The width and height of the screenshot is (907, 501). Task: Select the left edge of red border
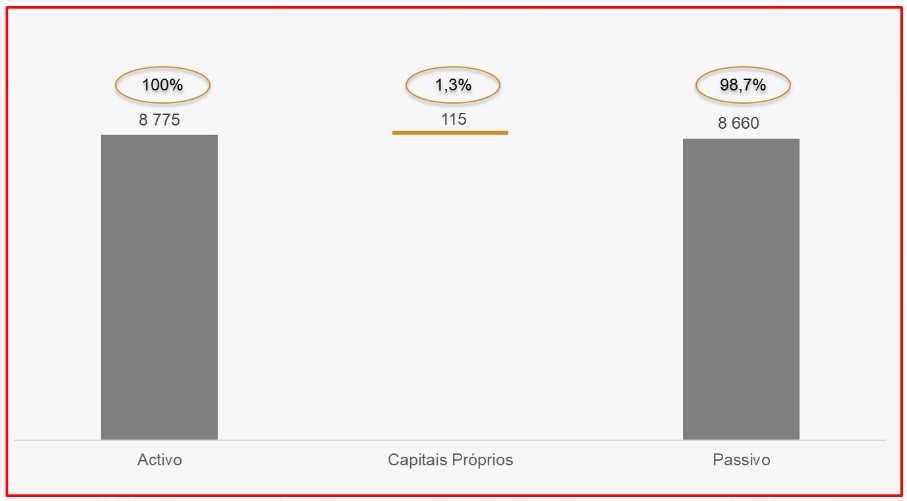click(x=7, y=250)
